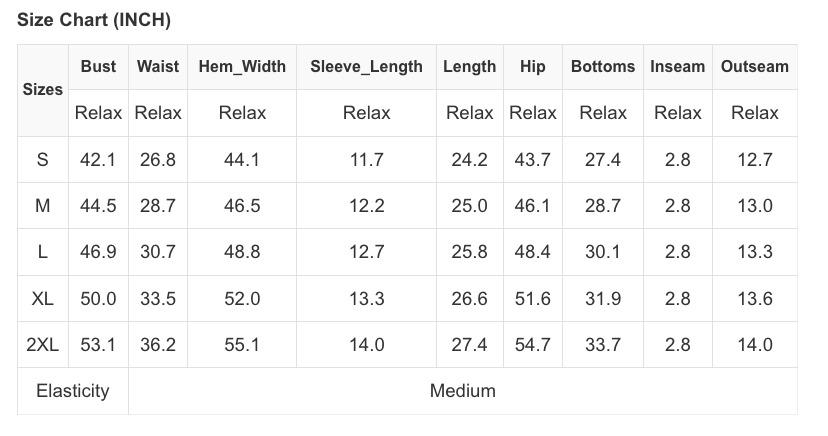828x436 pixels.
Task: Click the Sizes header cell
Action: (43, 90)
